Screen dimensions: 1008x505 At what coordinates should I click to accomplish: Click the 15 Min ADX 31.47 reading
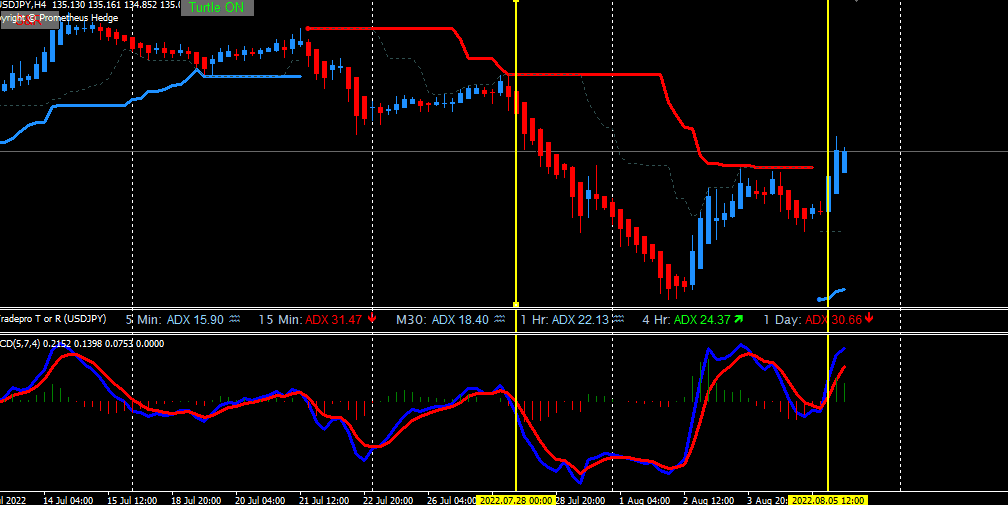pyautogui.click(x=334, y=319)
